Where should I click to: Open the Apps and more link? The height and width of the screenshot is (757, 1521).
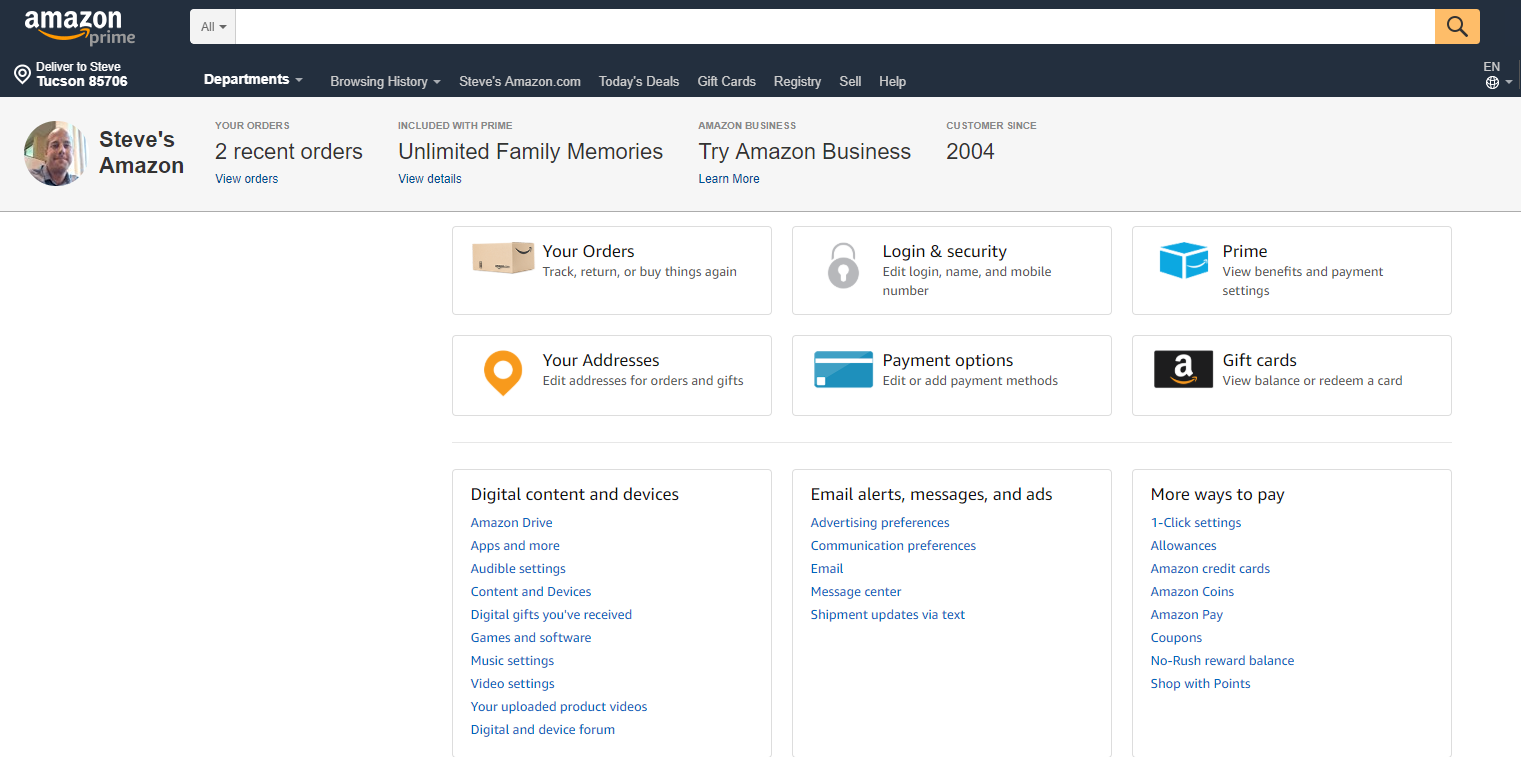515,546
